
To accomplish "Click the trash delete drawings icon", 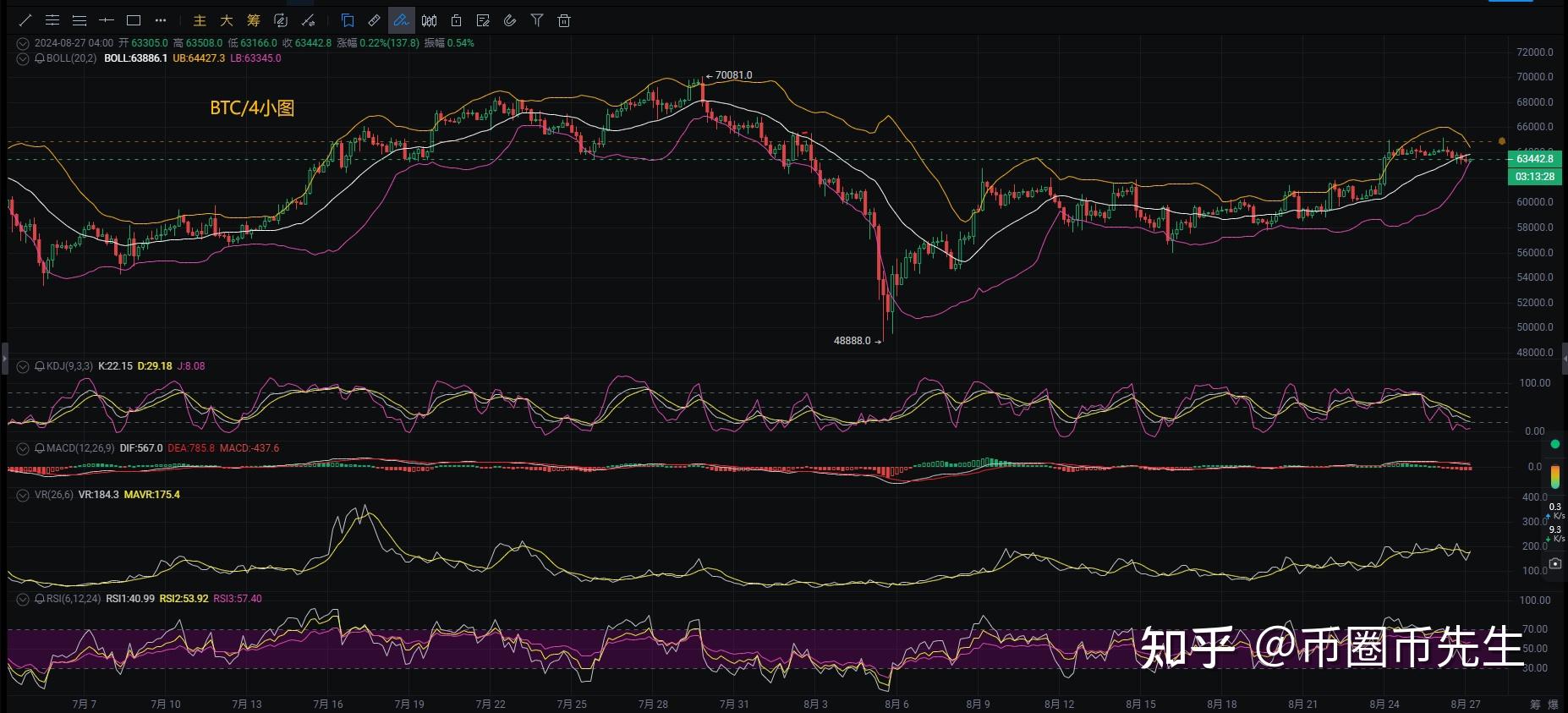I will tap(564, 20).
